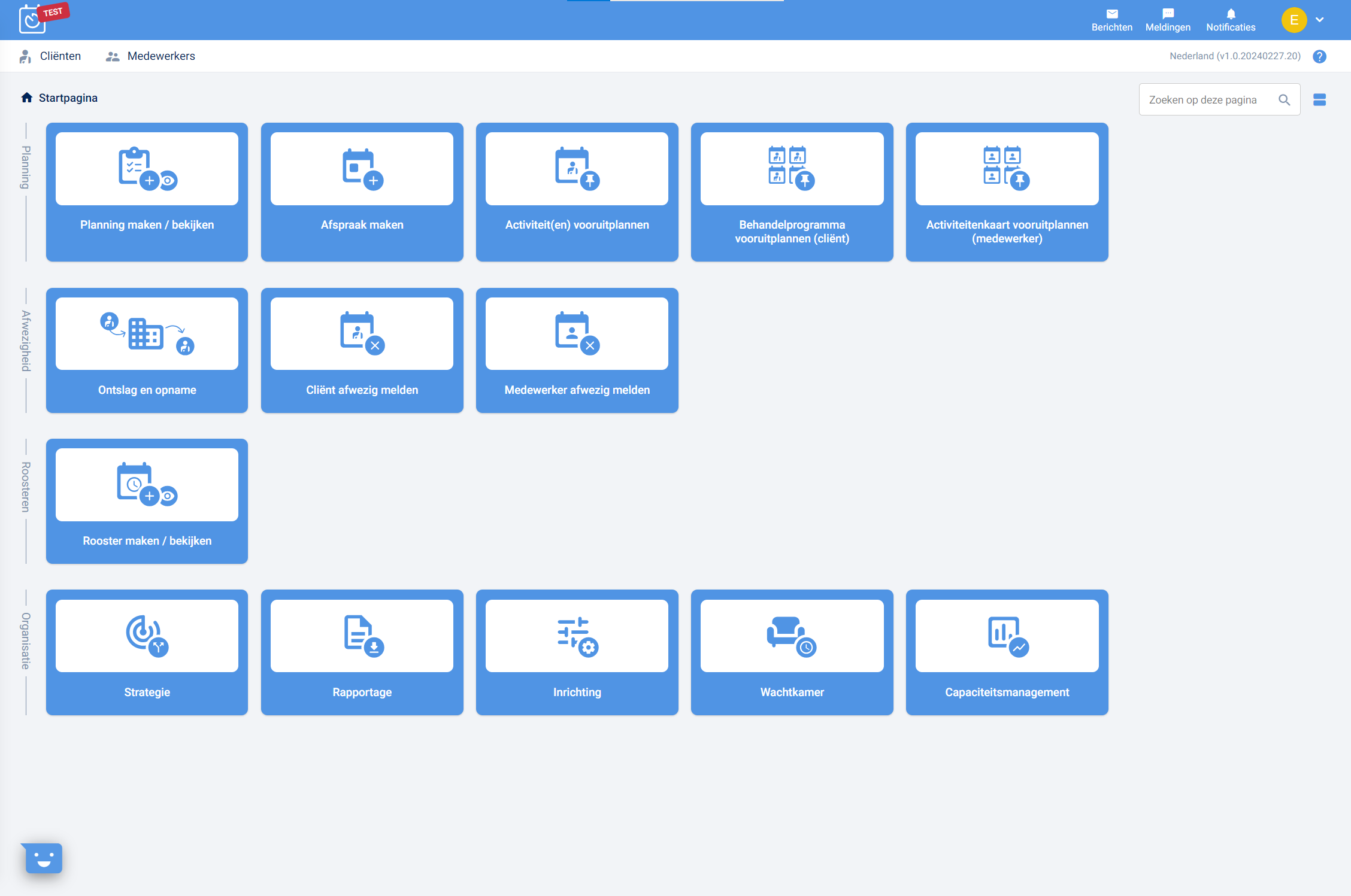Open Activiteitenkaart vooruitplannen (medewerker) label
1351x896 pixels.
click(1007, 232)
